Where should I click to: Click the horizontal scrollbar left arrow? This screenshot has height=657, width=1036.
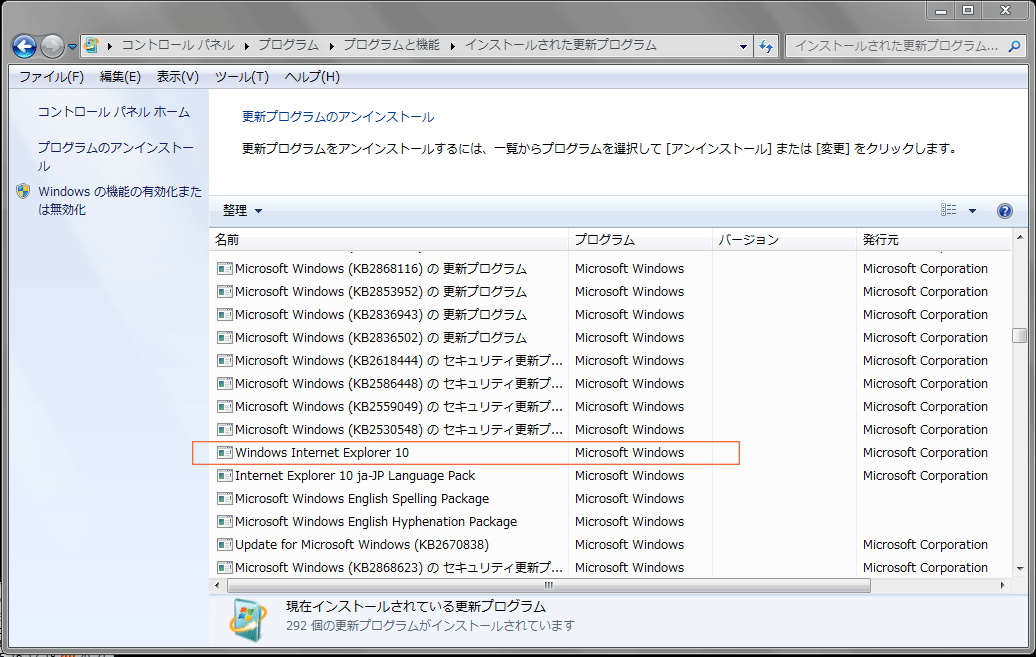tap(217, 586)
